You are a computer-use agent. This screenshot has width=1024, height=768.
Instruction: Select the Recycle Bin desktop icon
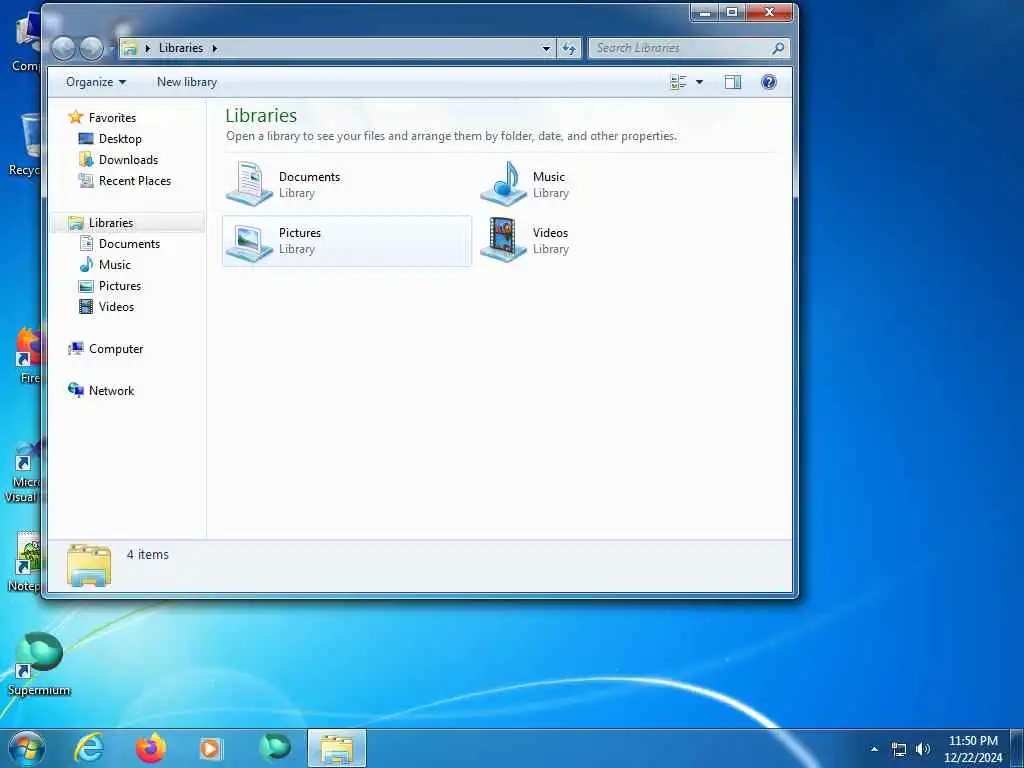[24, 145]
